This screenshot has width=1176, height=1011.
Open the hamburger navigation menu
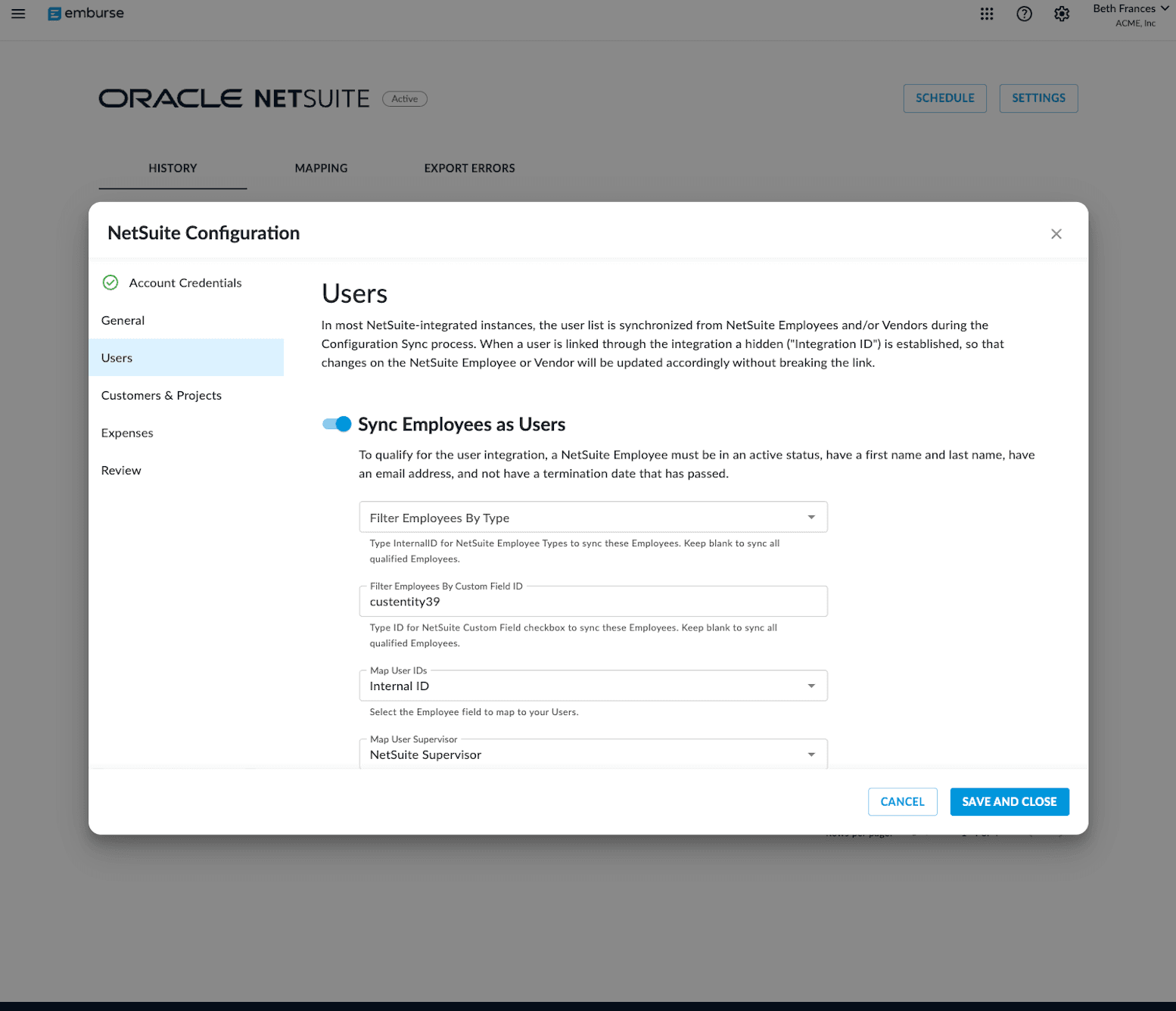pyautogui.click(x=18, y=14)
